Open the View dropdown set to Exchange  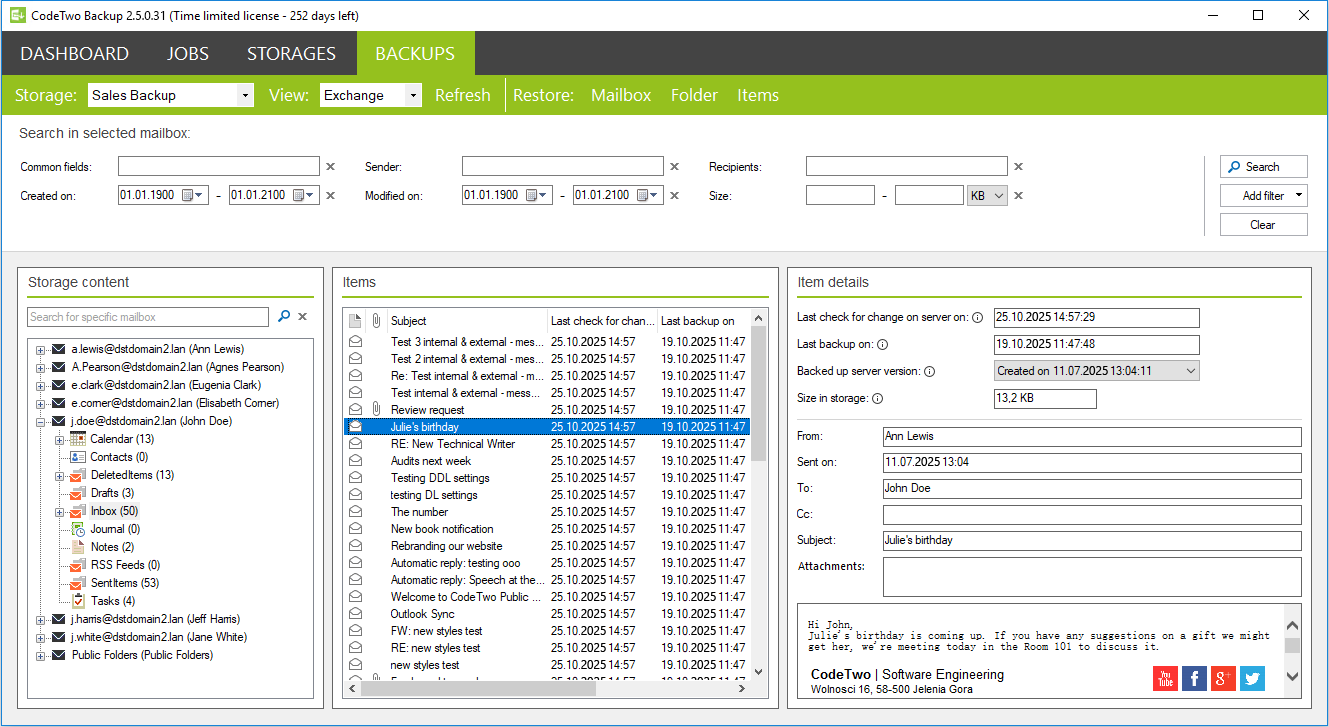[412, 95]
